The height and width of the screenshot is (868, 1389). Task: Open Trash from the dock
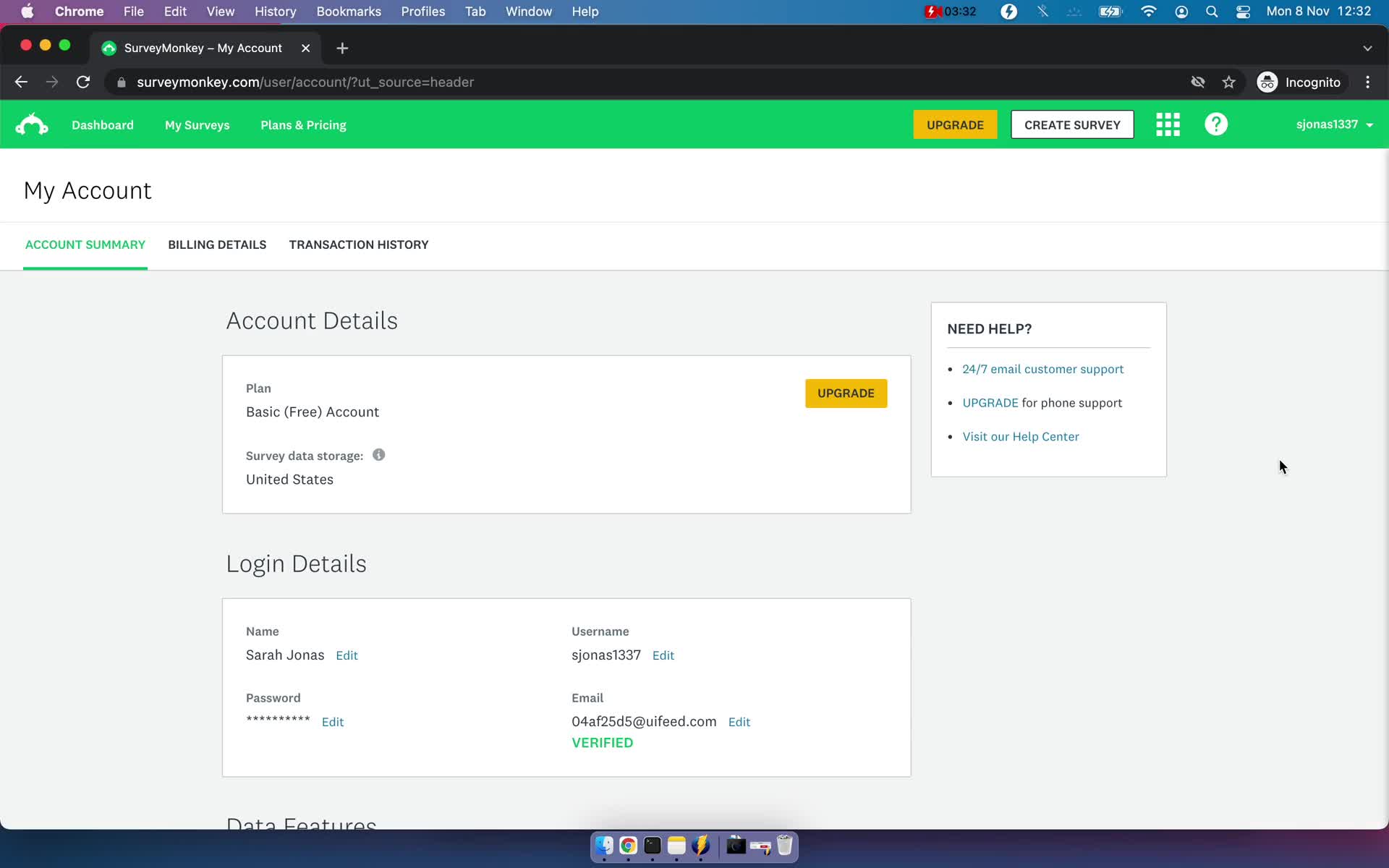pos(785,846)
